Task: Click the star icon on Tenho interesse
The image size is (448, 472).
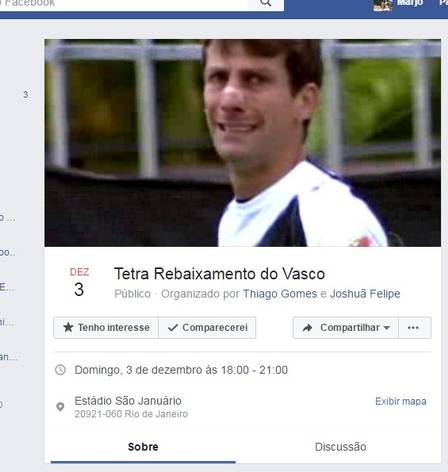Action: click(68, 327)
